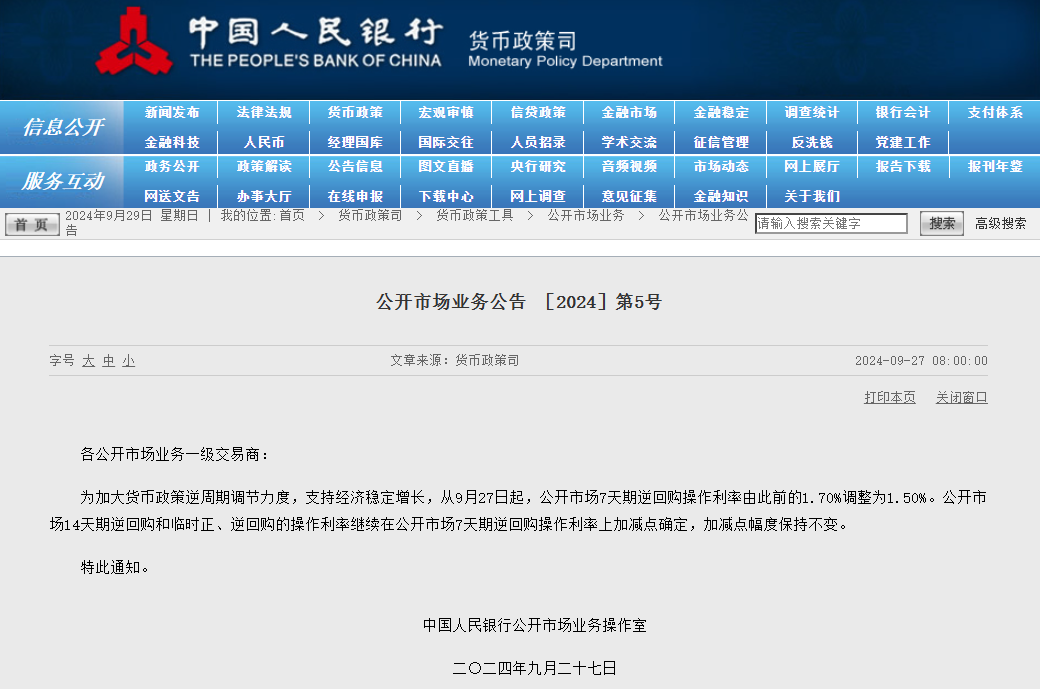The width and height of the screenshot is (1040, 689).
Task: Open 高级搜索 advanced search
Action: pos(1000,224)
